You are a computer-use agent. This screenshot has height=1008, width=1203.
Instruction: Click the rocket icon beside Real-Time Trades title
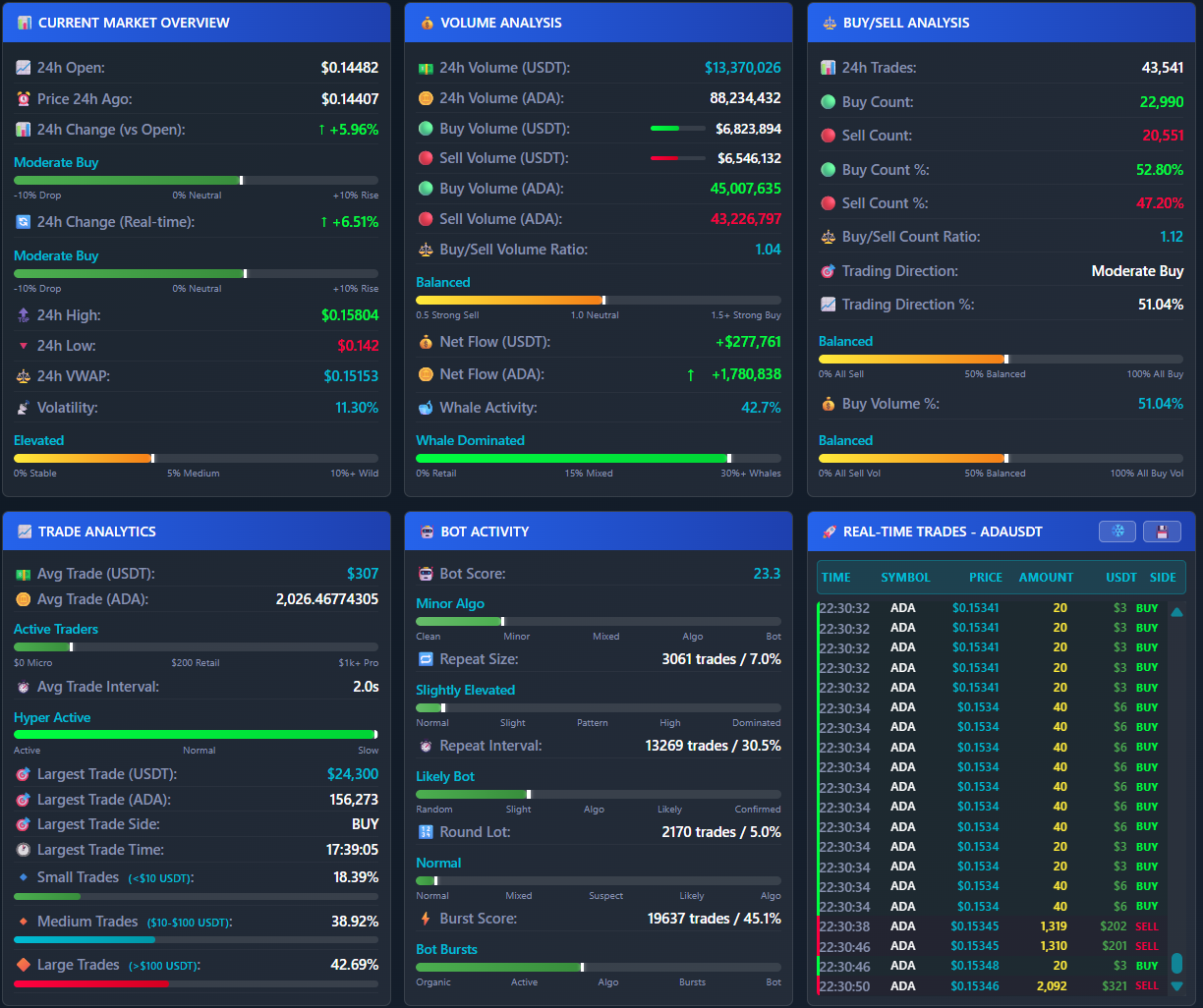pyautogui.click(x=829, y=532)
